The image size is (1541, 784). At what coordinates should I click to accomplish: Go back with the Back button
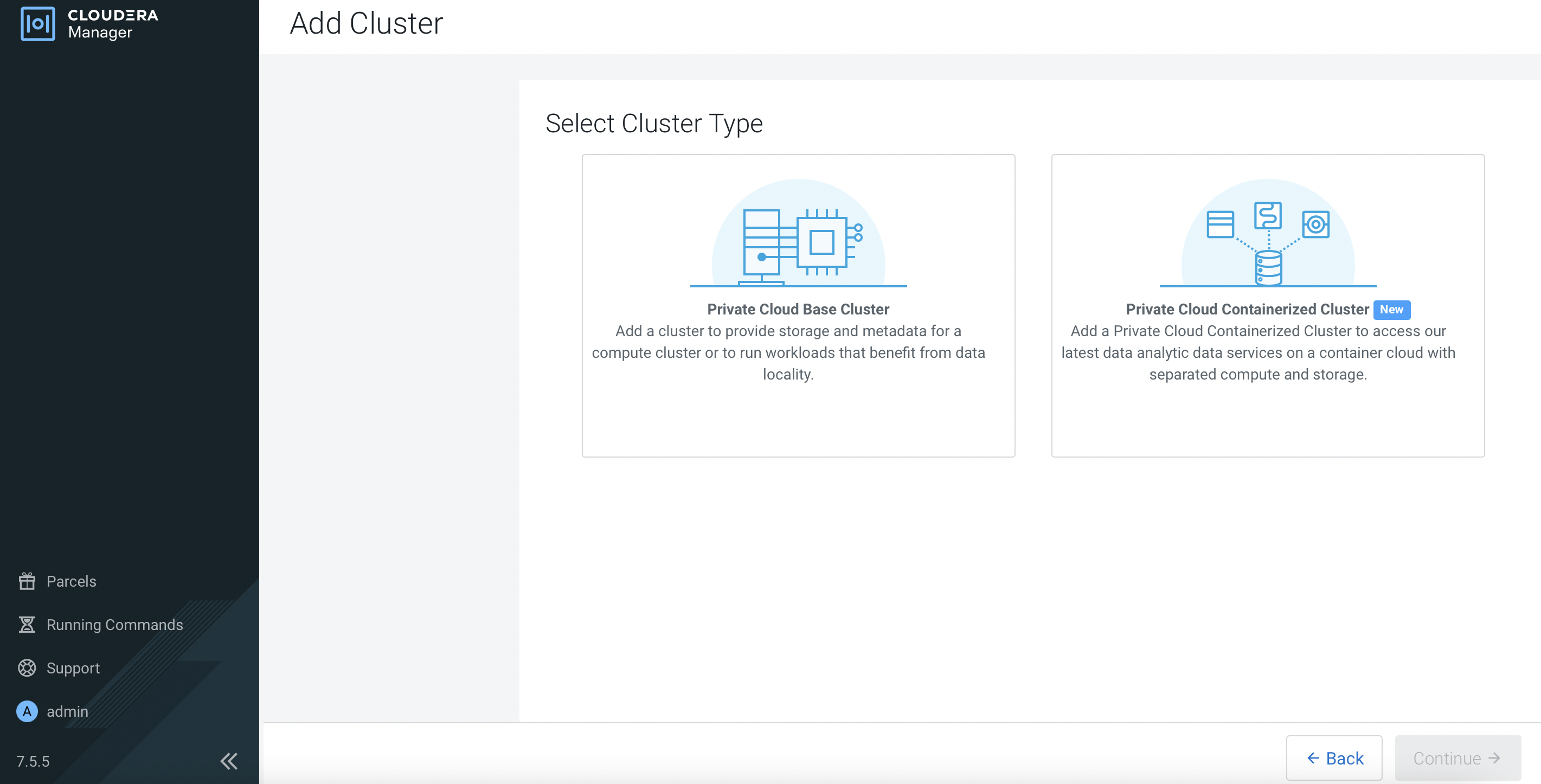(1334, 757)
